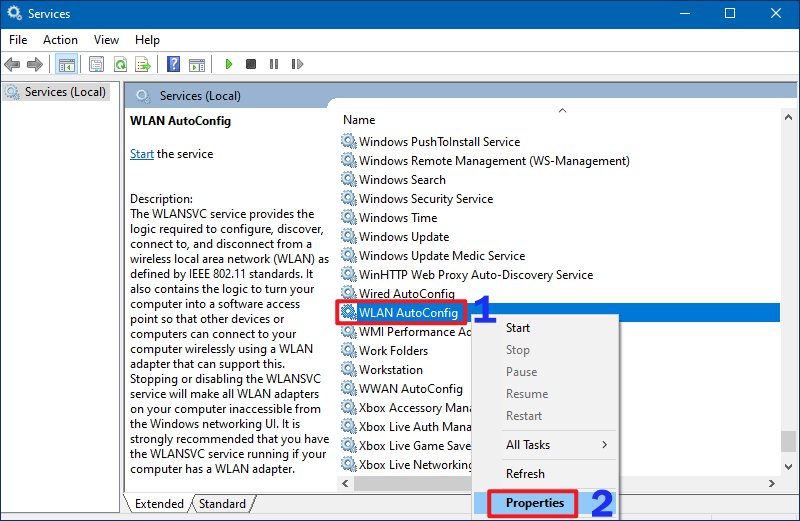Open the View menu

point(106,40)
